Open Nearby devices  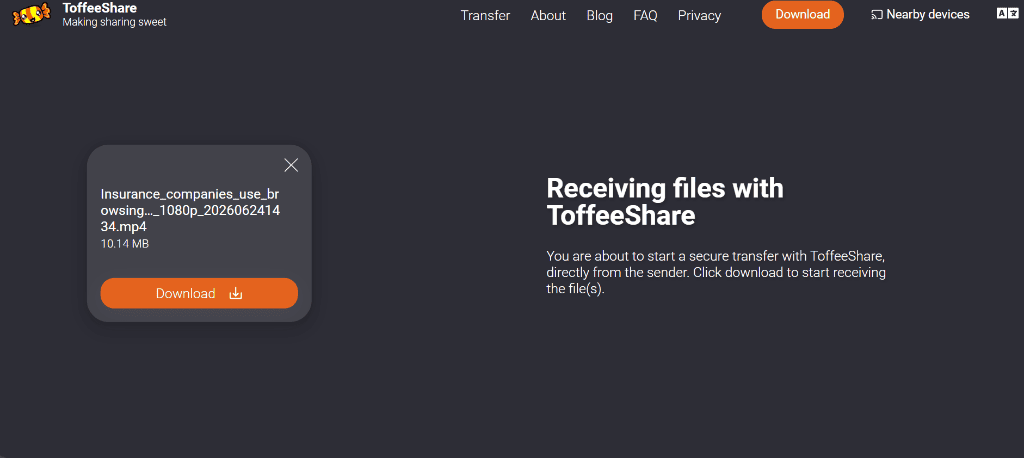click(x=921, y=14)
